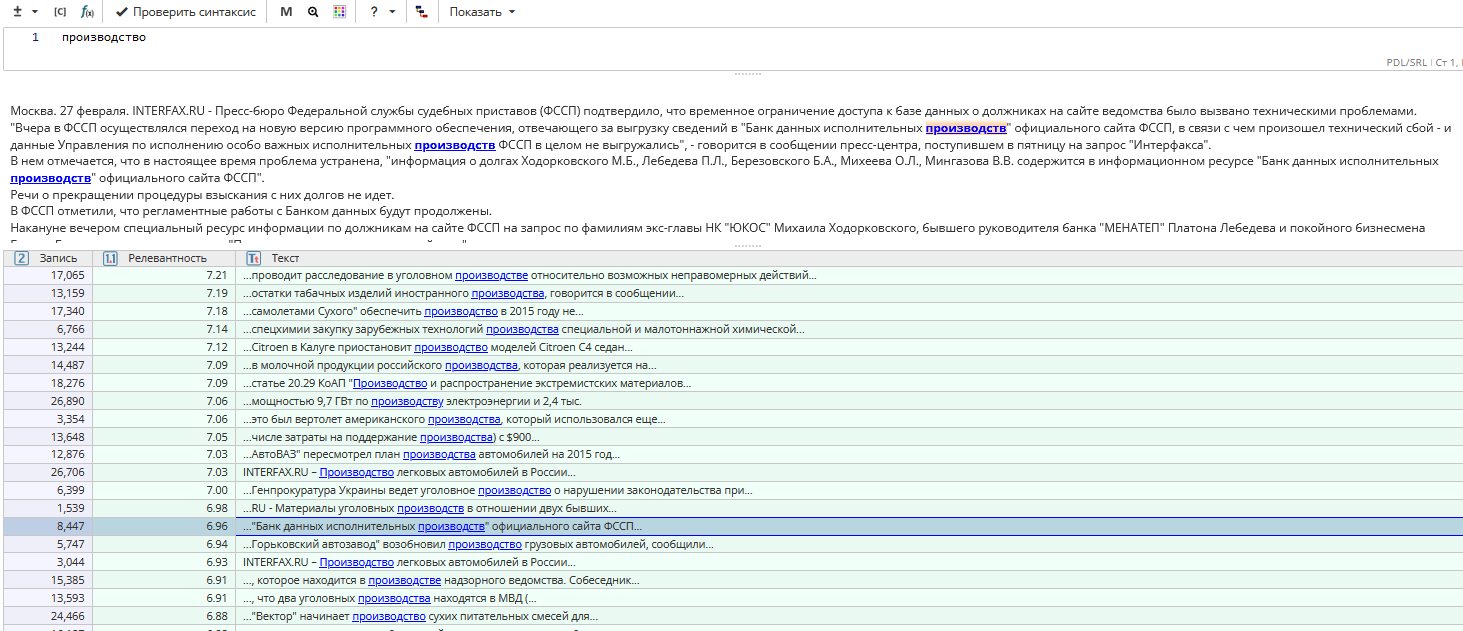The height and width of the screenshot is (631, 1463).
Task: Select record number 18,276
Action: 68,383
